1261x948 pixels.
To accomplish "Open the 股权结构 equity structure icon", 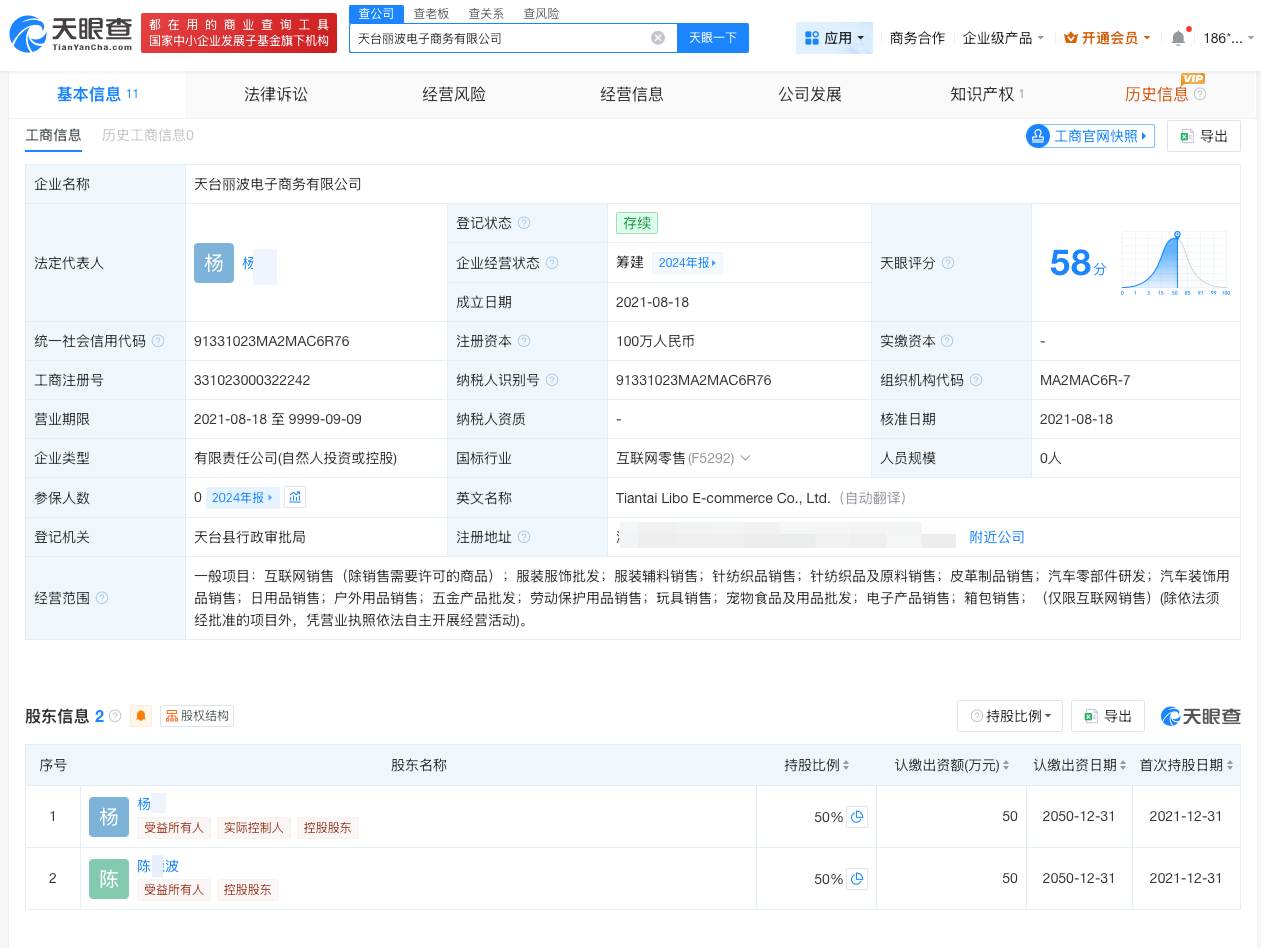I will (x=172, y=716).
